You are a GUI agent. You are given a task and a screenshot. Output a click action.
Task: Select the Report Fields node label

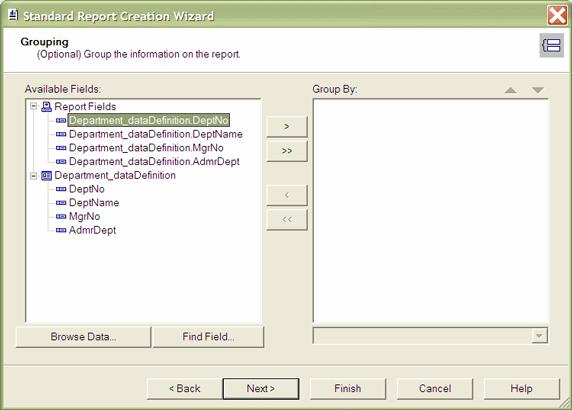pos(85,107)
